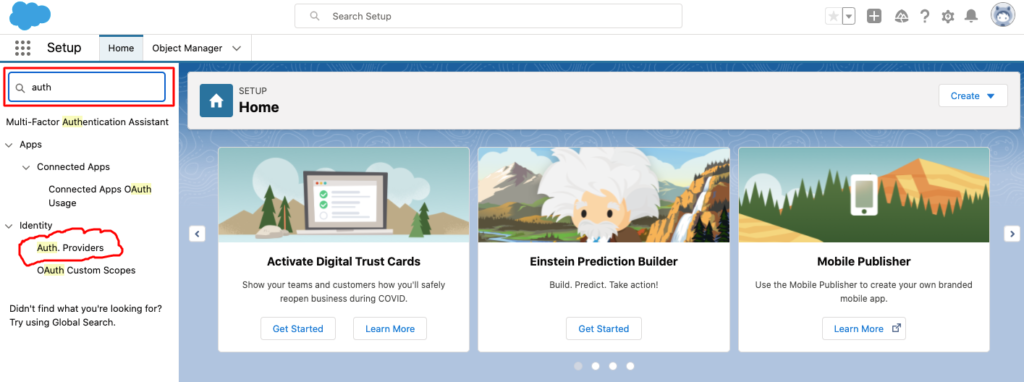Viewport: 1024px width, 382px height.
Task: Open the Object Manager tab dropdown chevron
Action: click(x=237, y=48)
